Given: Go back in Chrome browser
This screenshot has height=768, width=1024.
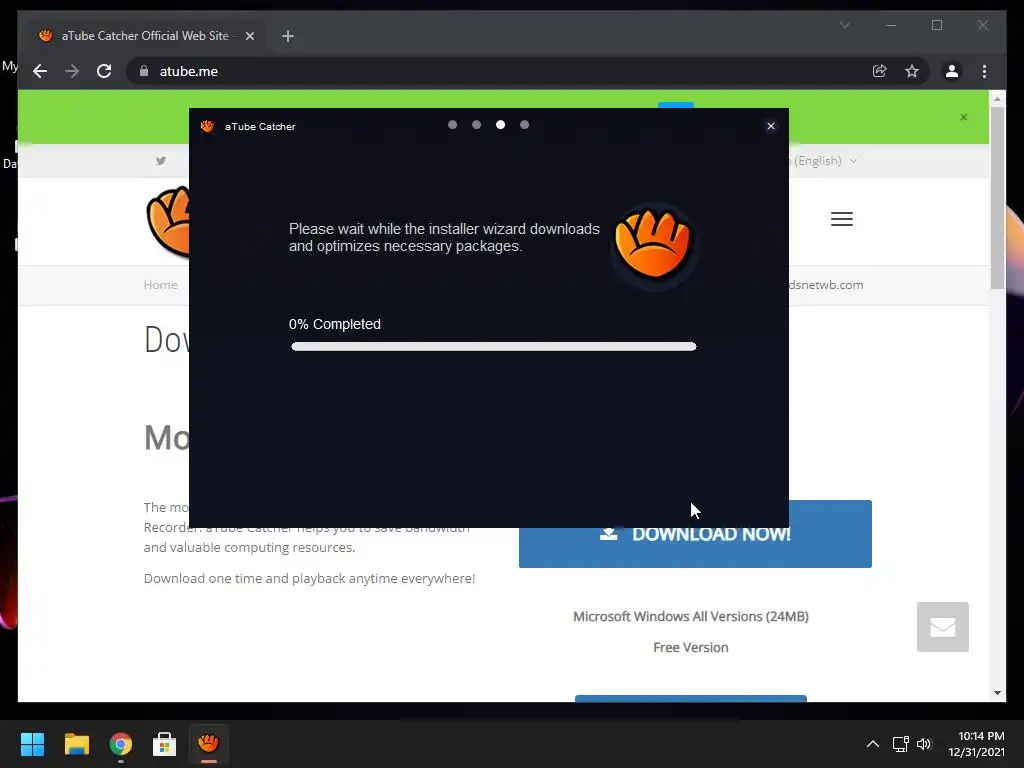Looking at the screenshot, I should coord(40,71).
